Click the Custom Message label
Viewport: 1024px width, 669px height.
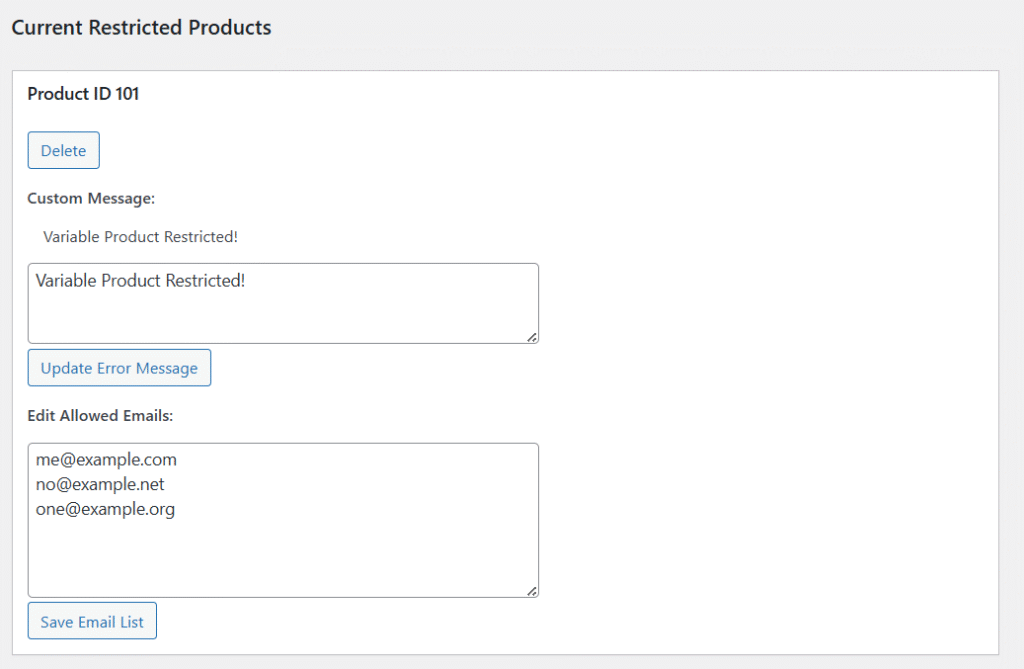(91, 198)
